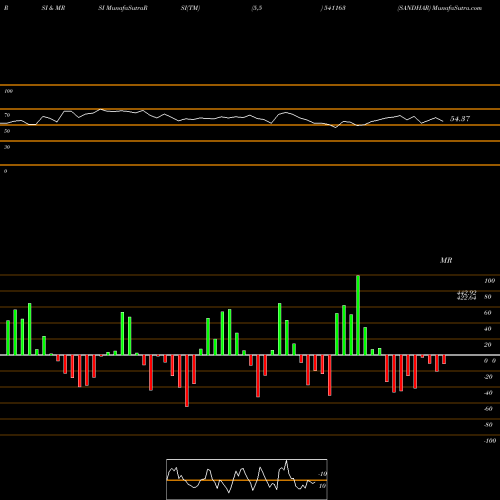Click the MR -100 axis label
The image size is (500, 500).
tap(490, 441)
